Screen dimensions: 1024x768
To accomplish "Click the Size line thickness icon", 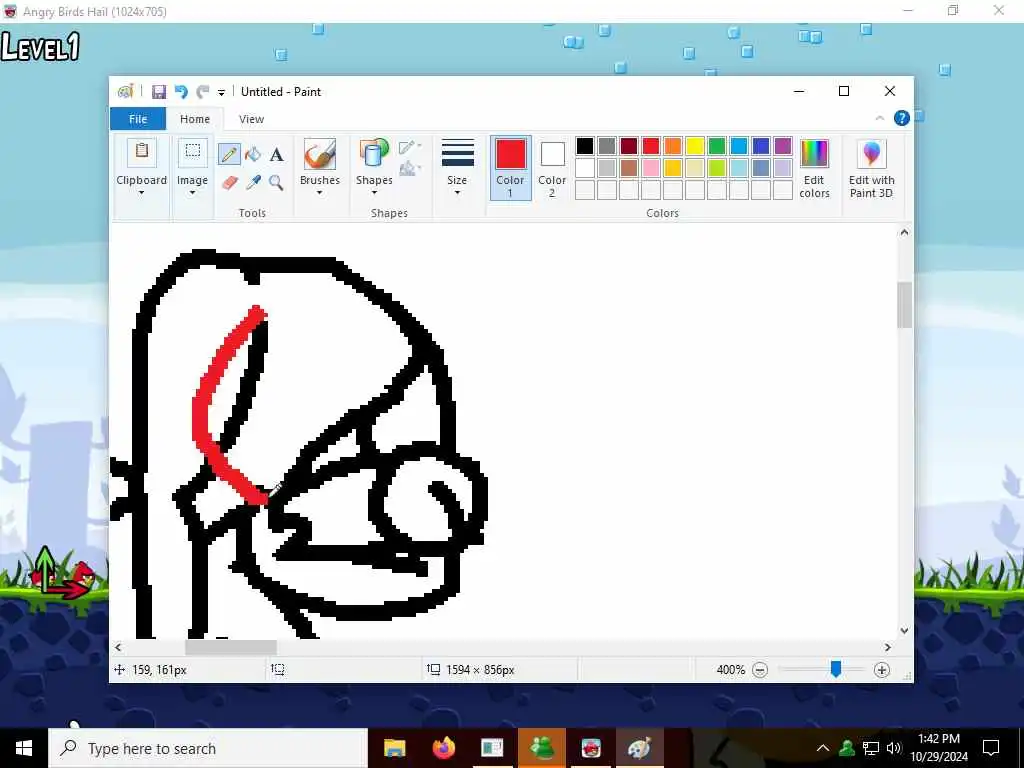I will tap(457, 153).
